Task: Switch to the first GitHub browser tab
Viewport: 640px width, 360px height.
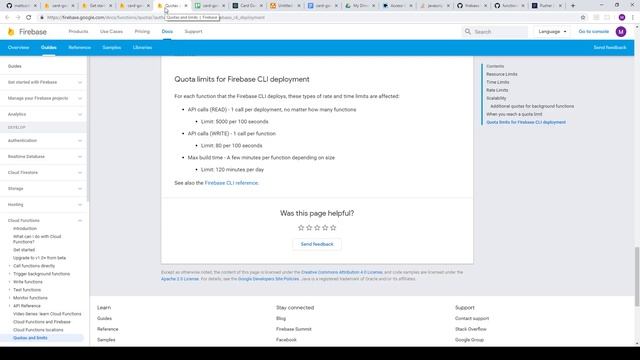Action: pyautogui.click(x=20, y=6)
